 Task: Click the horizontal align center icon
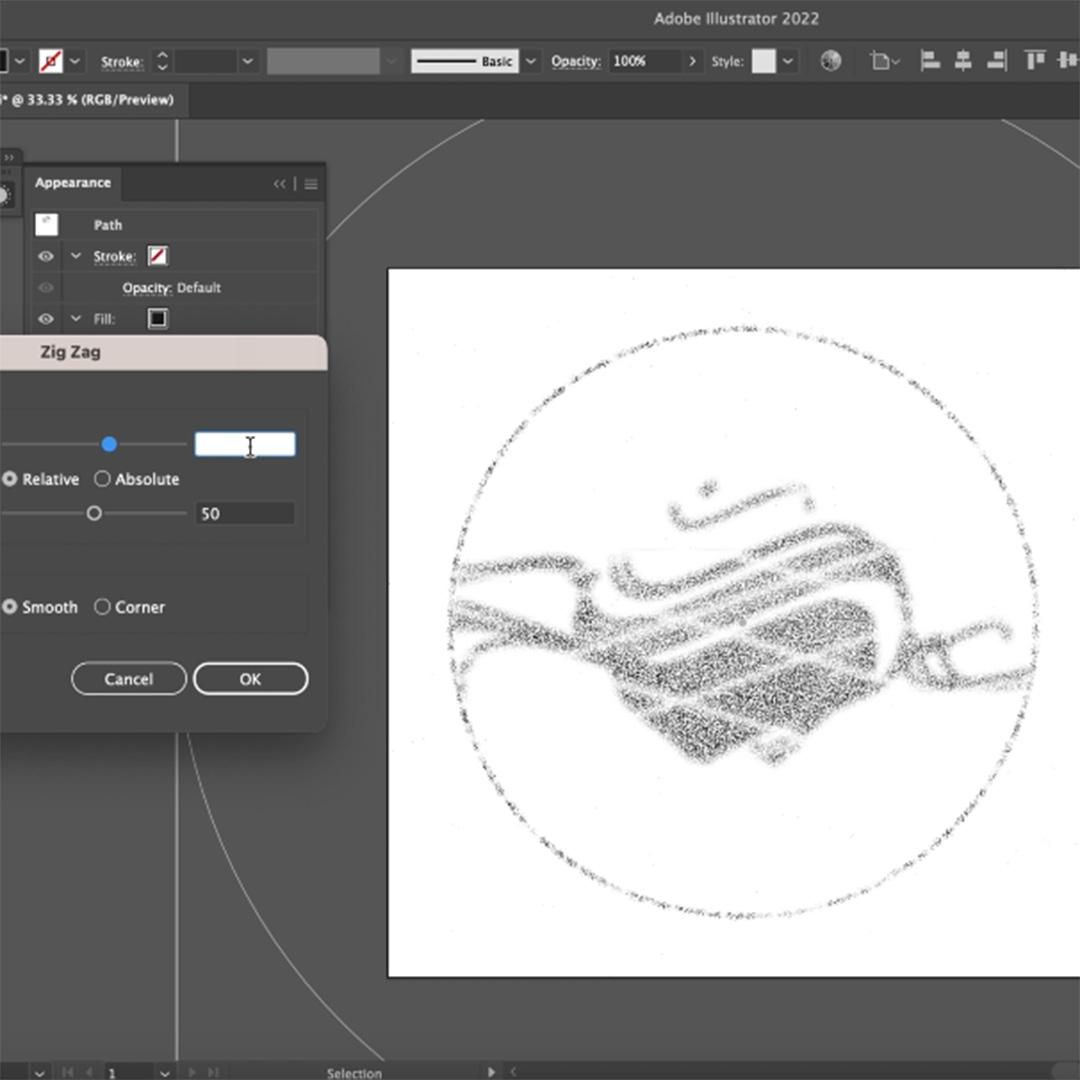[963, 61]
